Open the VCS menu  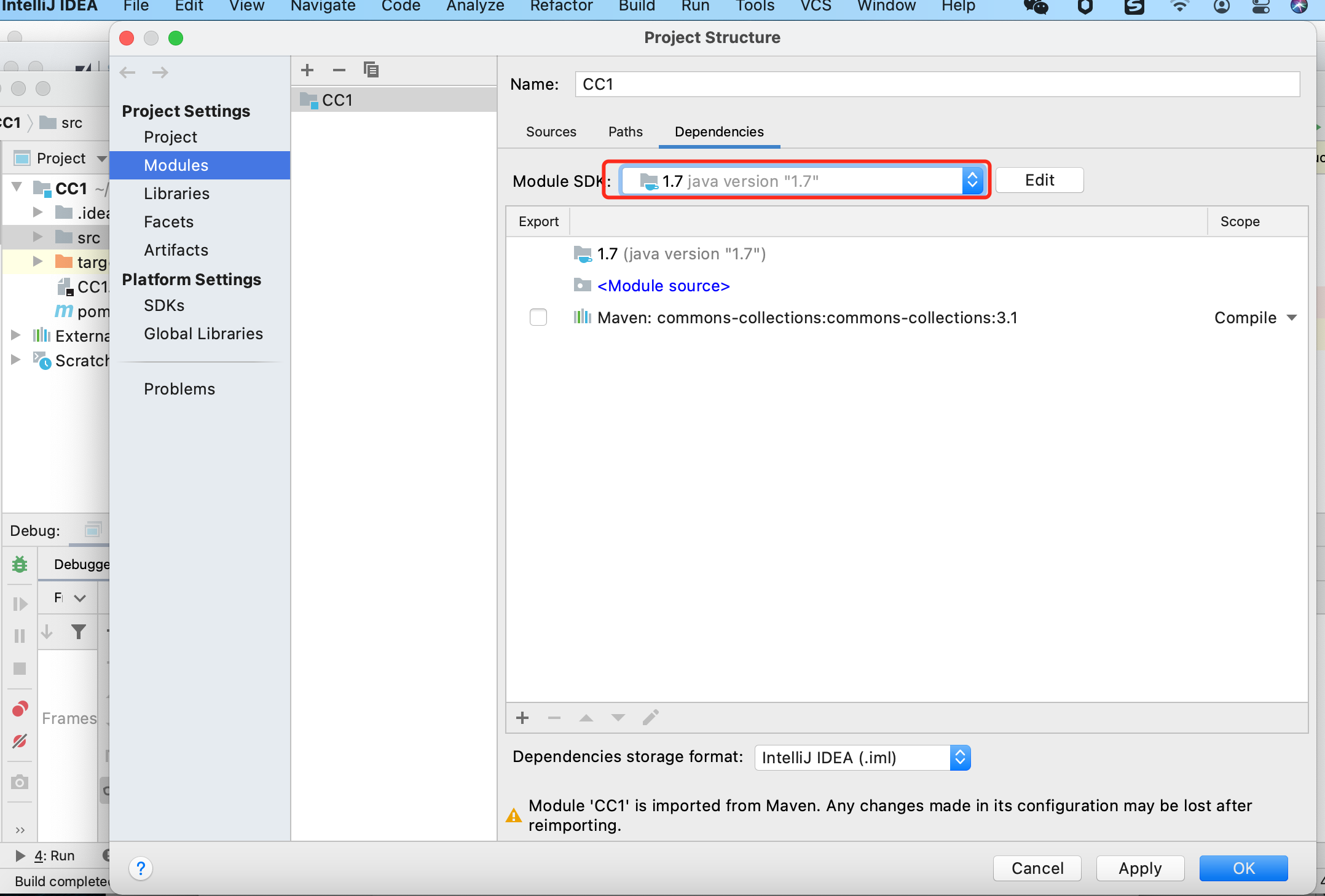[816, 7]
